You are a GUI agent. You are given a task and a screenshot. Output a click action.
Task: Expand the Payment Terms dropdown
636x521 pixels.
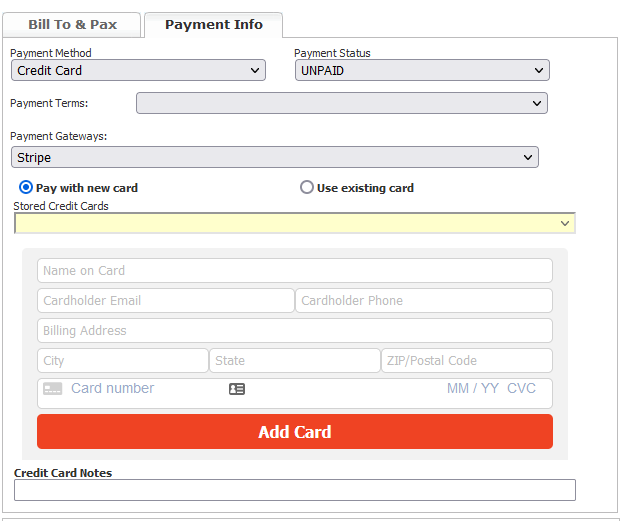pos(342,103)
